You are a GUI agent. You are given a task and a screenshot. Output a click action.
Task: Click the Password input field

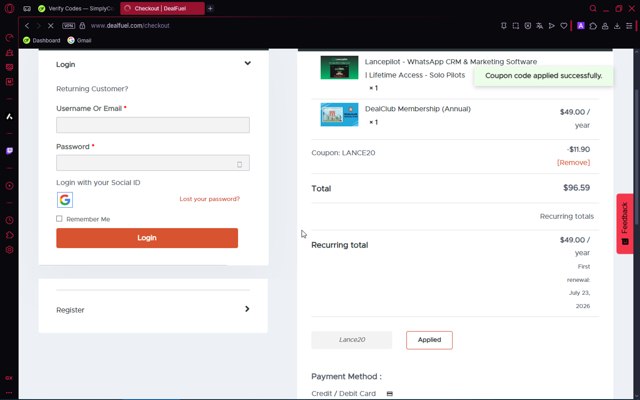point(153,163)
